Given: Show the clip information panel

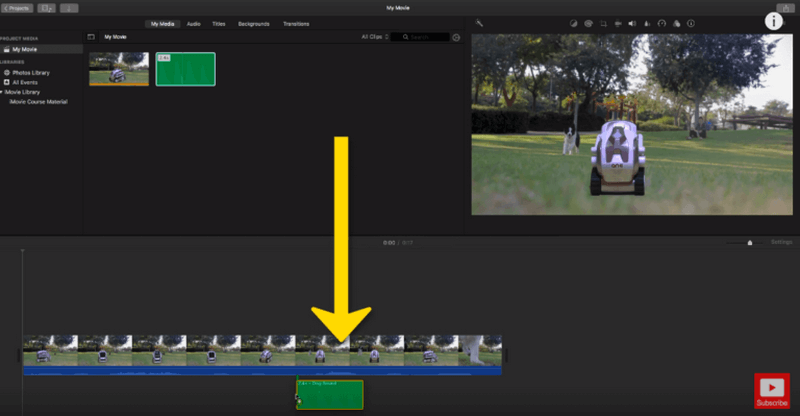Looking at the screenshot, I should 691,23.
